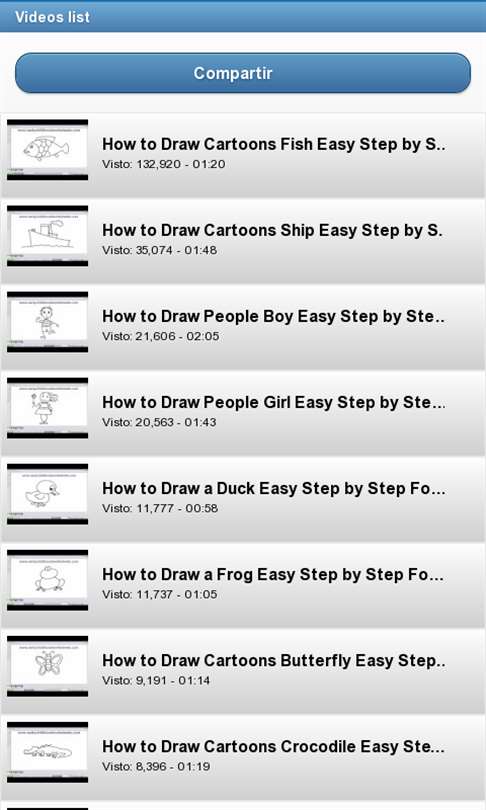Select How to Draw Cartoons Crocodile title

point(273,746)
